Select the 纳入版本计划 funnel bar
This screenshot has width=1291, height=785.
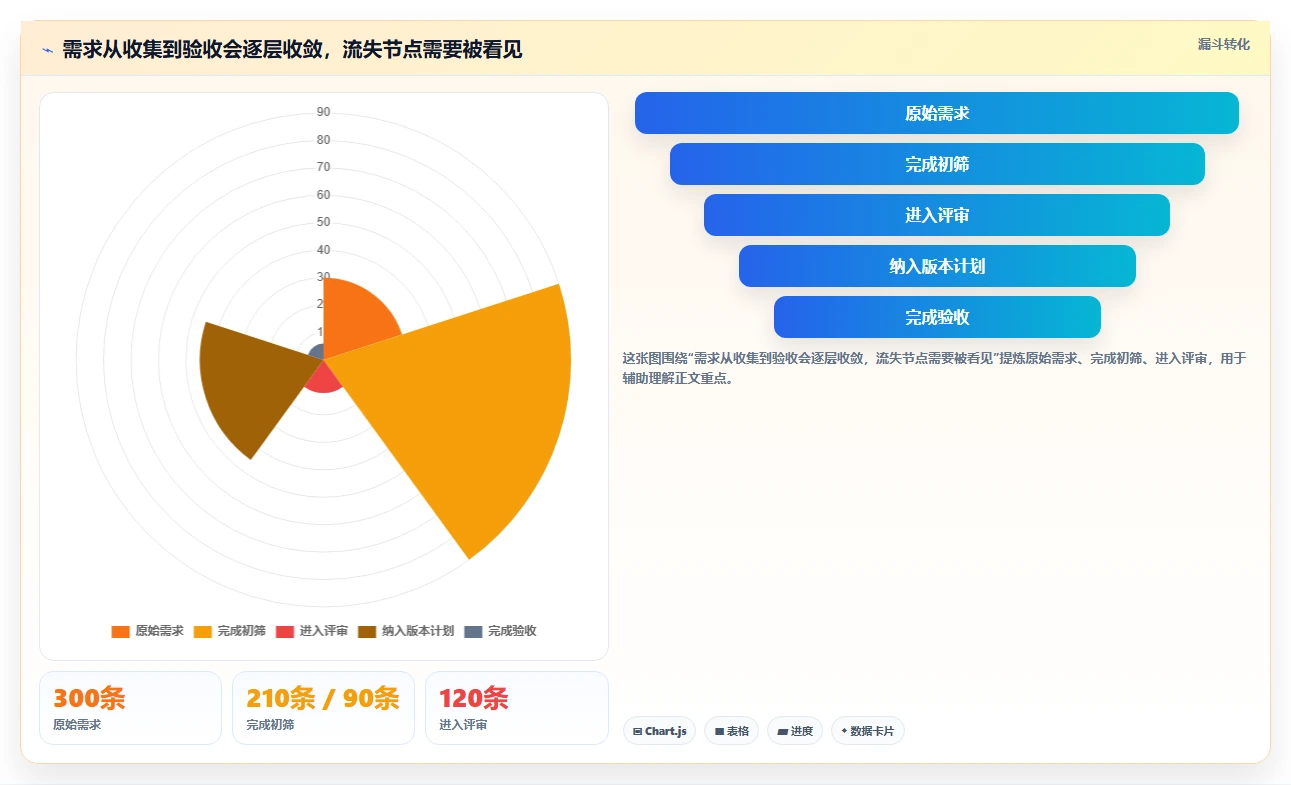click(937, 266)
